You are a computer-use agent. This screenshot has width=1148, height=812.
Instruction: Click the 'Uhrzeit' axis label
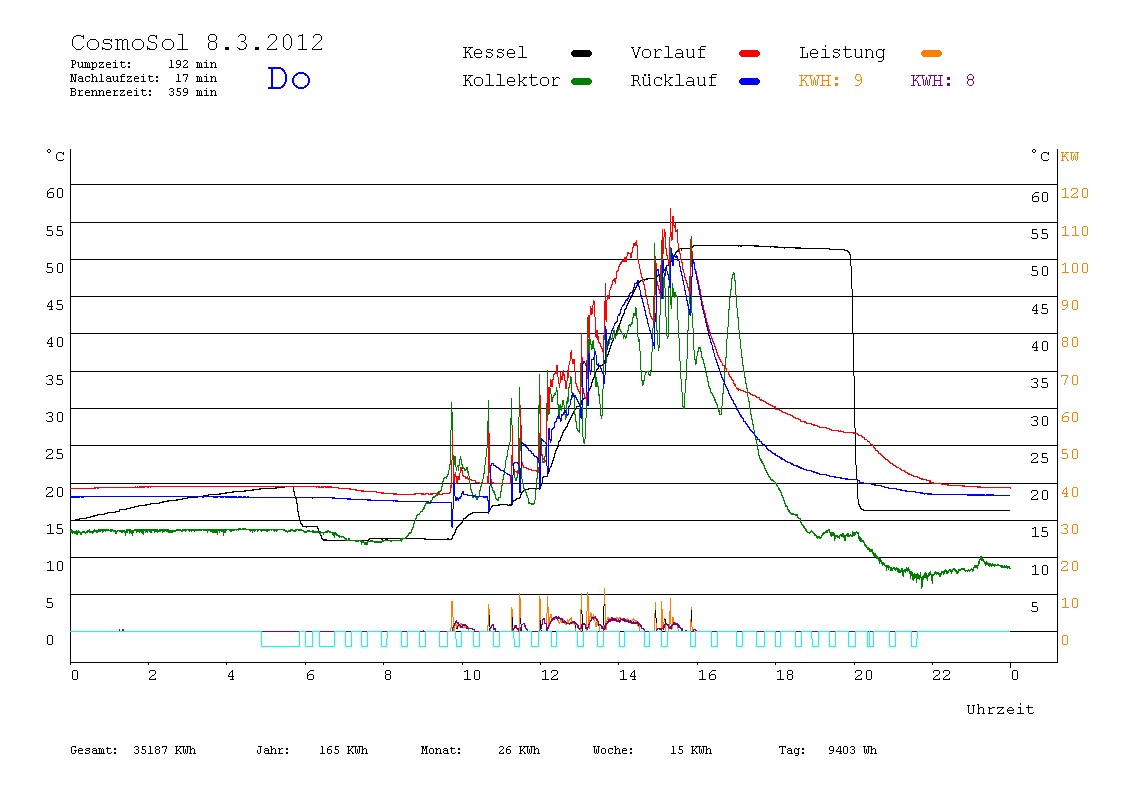pos(1000,709)
